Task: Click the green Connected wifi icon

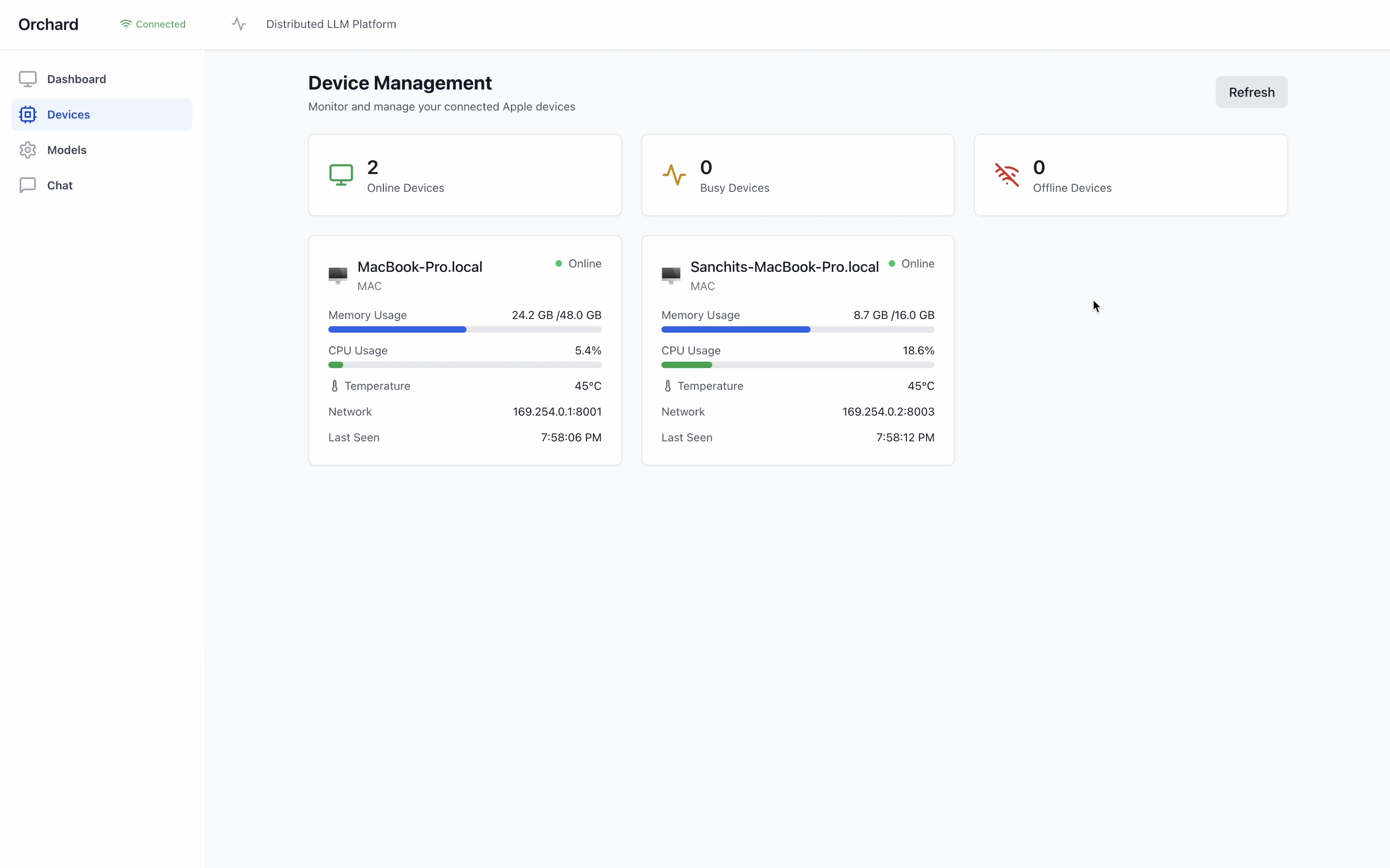Action: coord(126,24)
